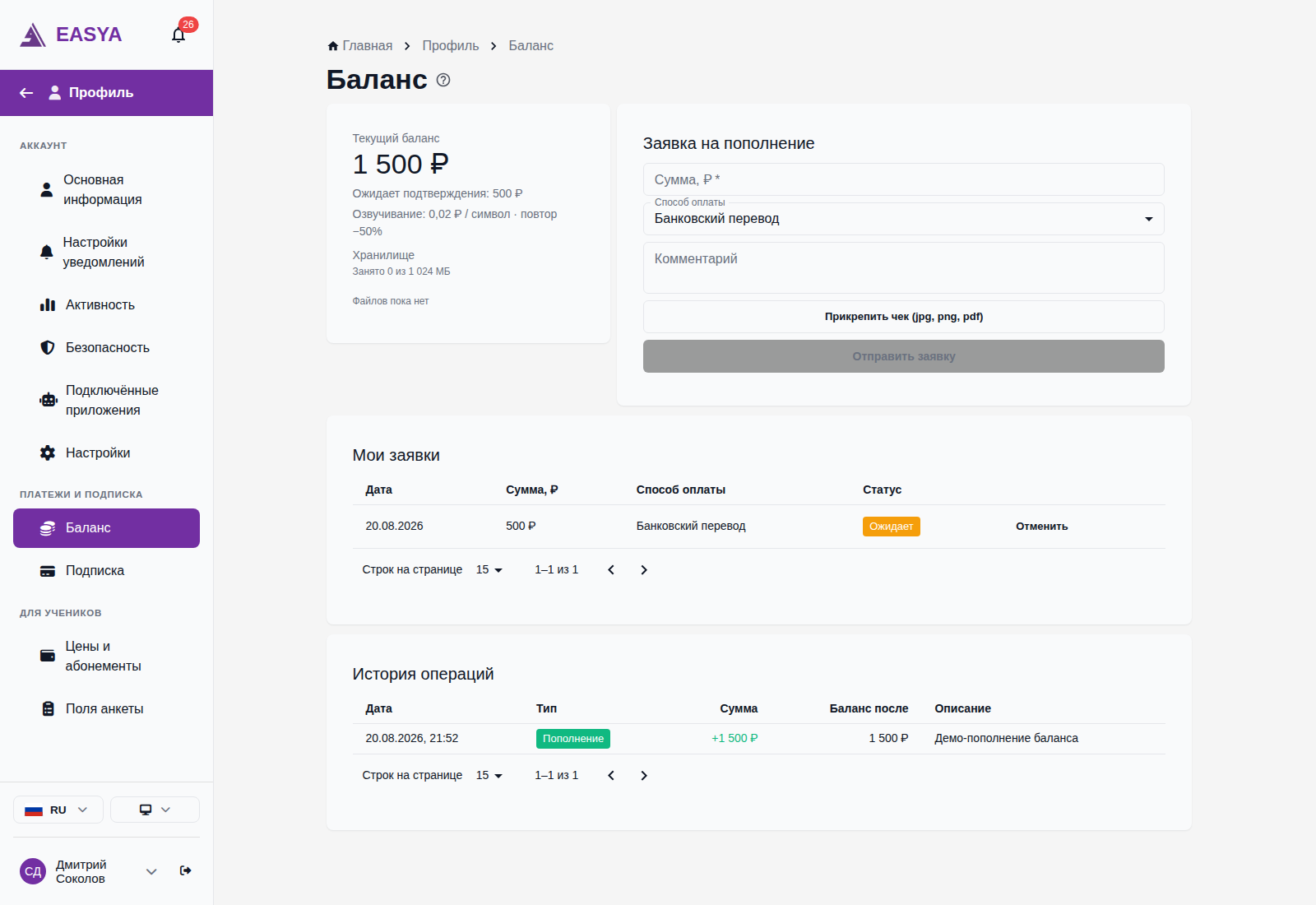Open Активность in the sidebar
This screenshot has width=1316, height=905.
106,305
